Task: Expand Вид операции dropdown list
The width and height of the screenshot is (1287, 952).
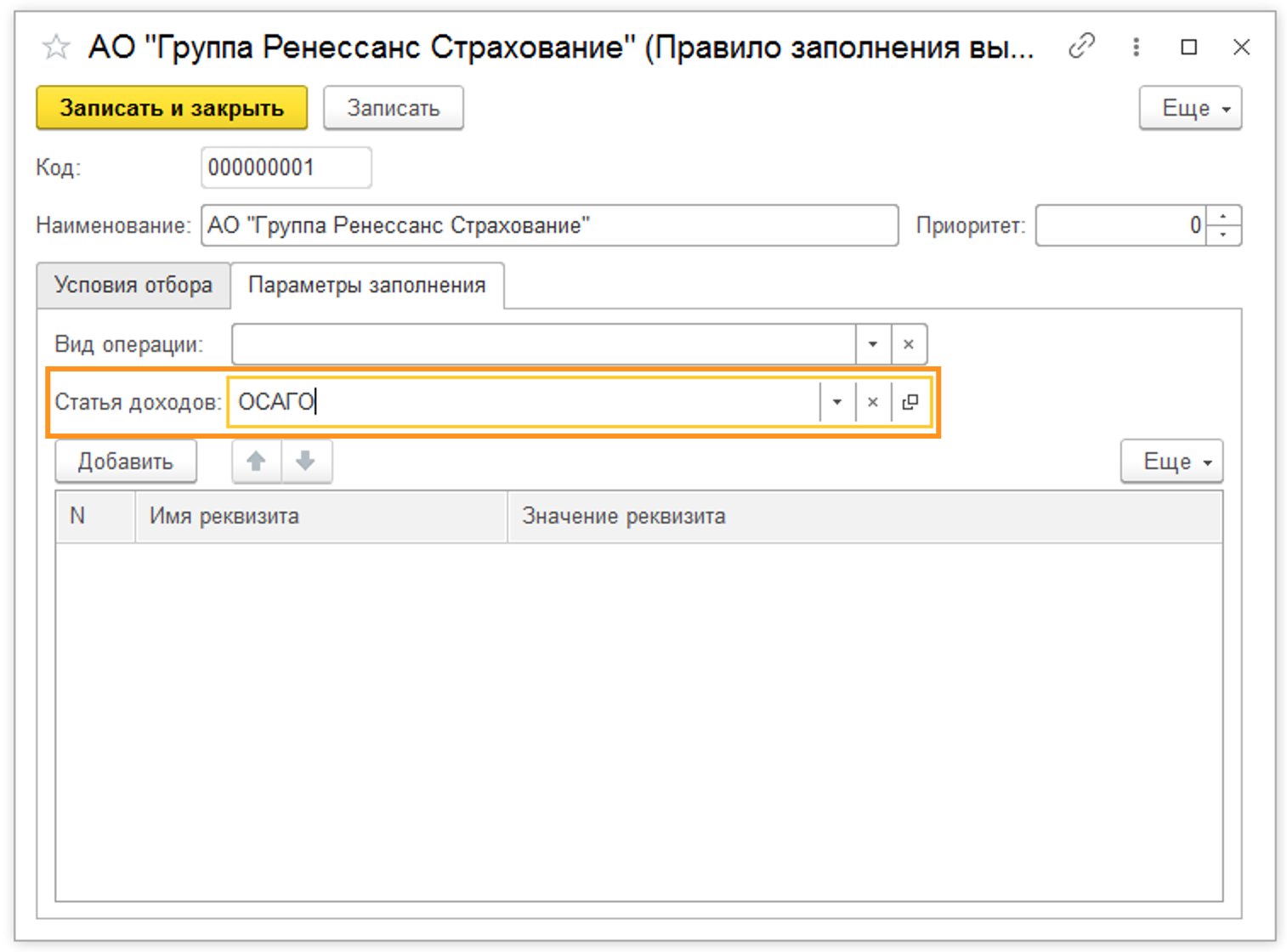Action: point(873,344)
